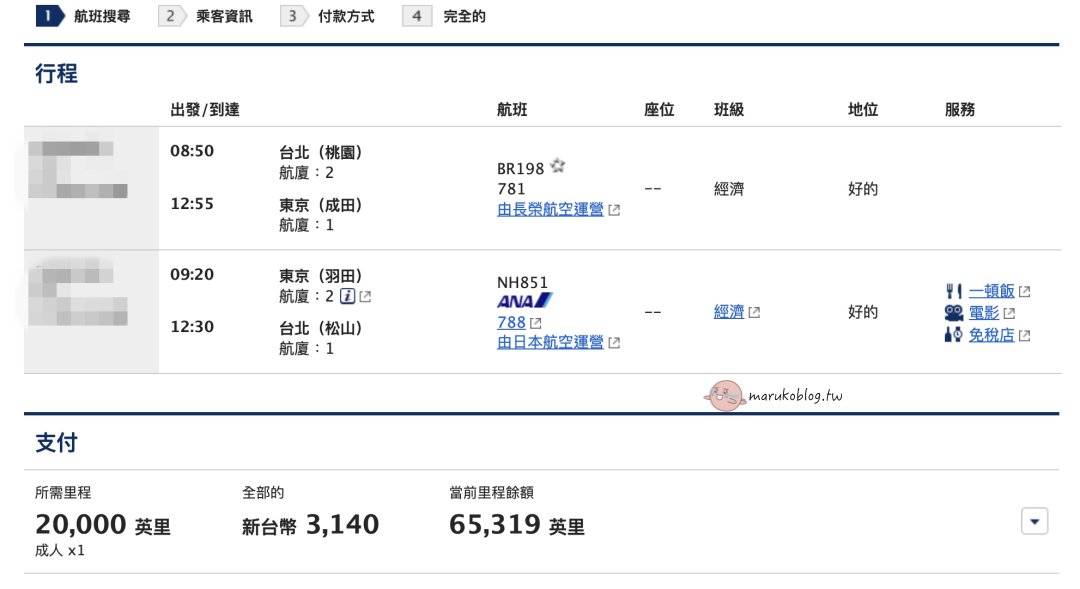Screen dimensions: 1080x589
Task: Click 好的 status in BR198 row
Action: click(862, 189)
